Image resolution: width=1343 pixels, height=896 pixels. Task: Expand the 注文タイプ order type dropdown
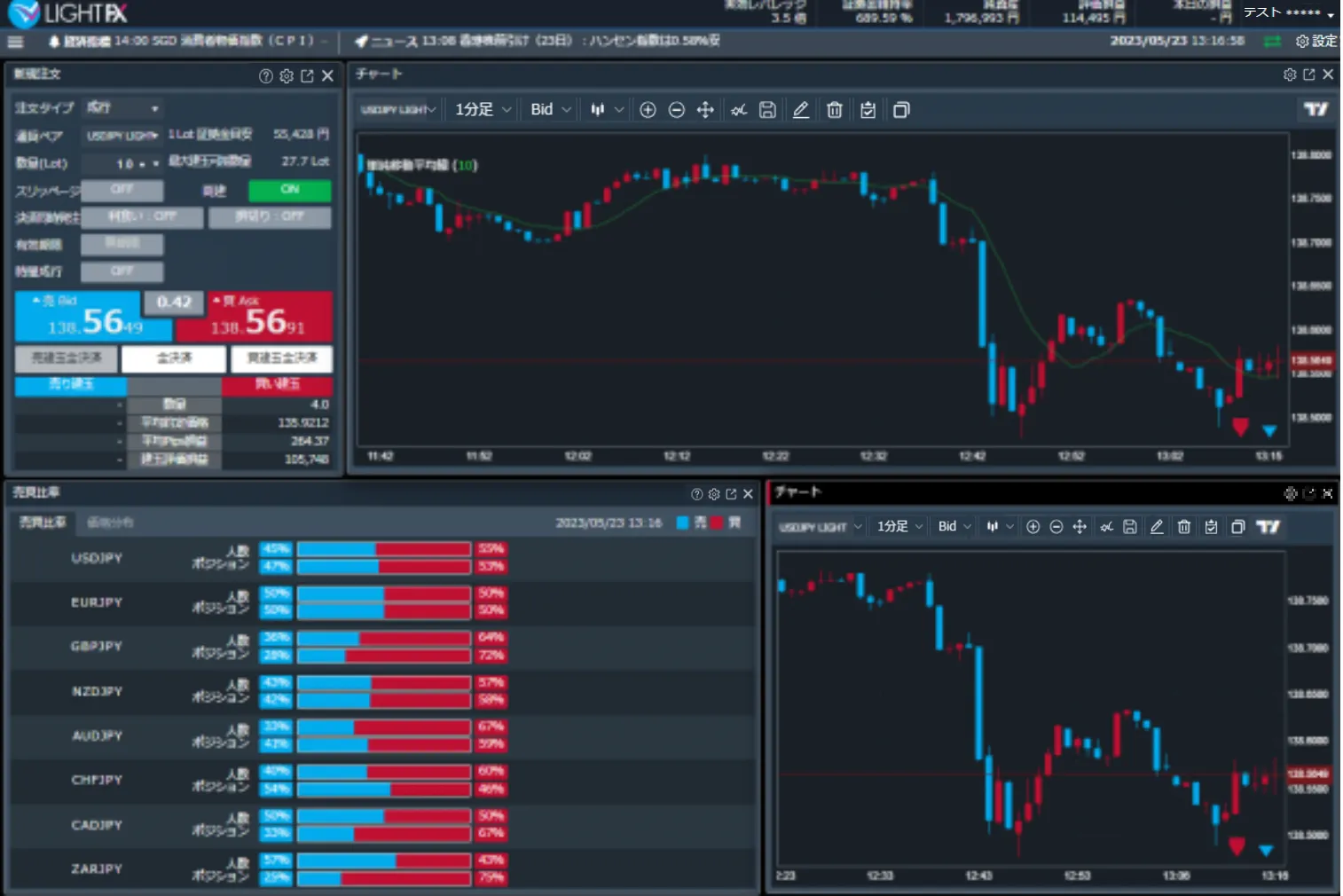coord(123,108)
